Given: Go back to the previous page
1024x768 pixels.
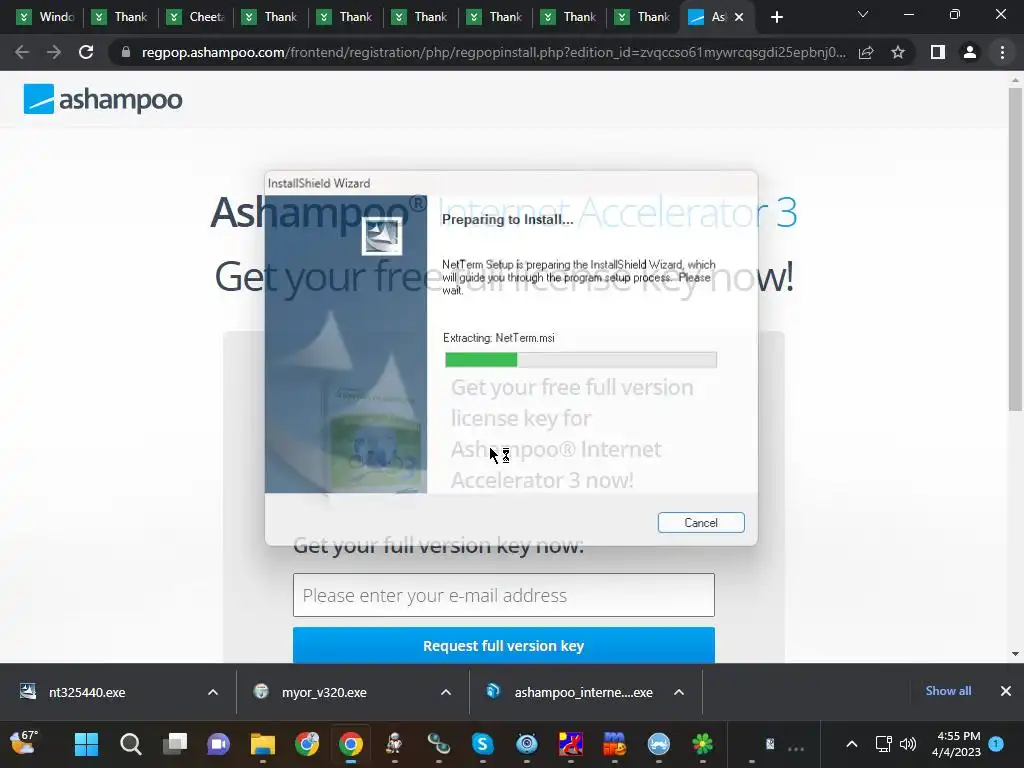Looking at the screenshot, I should pos(22,52).
